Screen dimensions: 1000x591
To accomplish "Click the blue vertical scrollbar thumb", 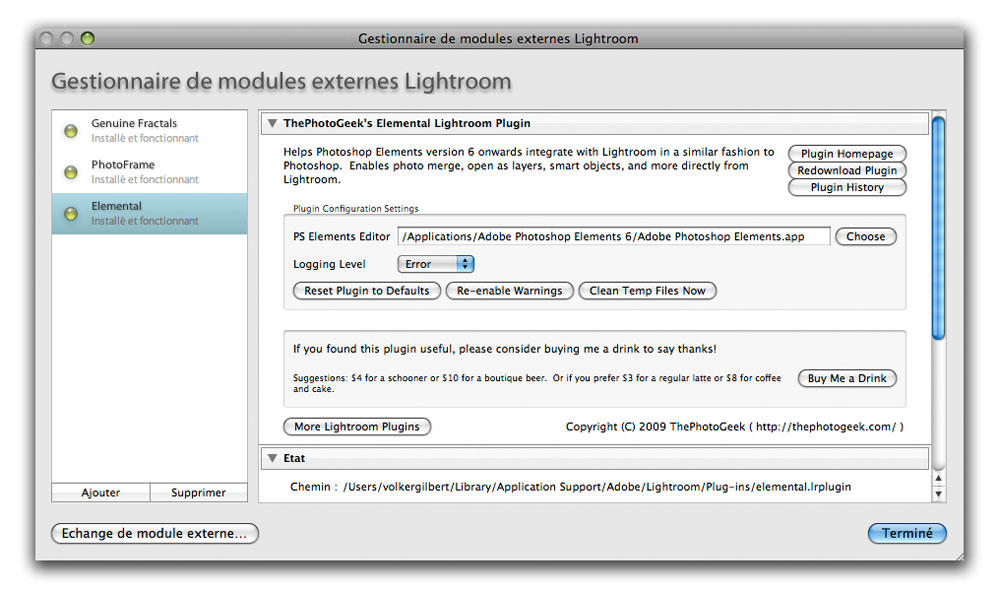I will tap(938, 228).
